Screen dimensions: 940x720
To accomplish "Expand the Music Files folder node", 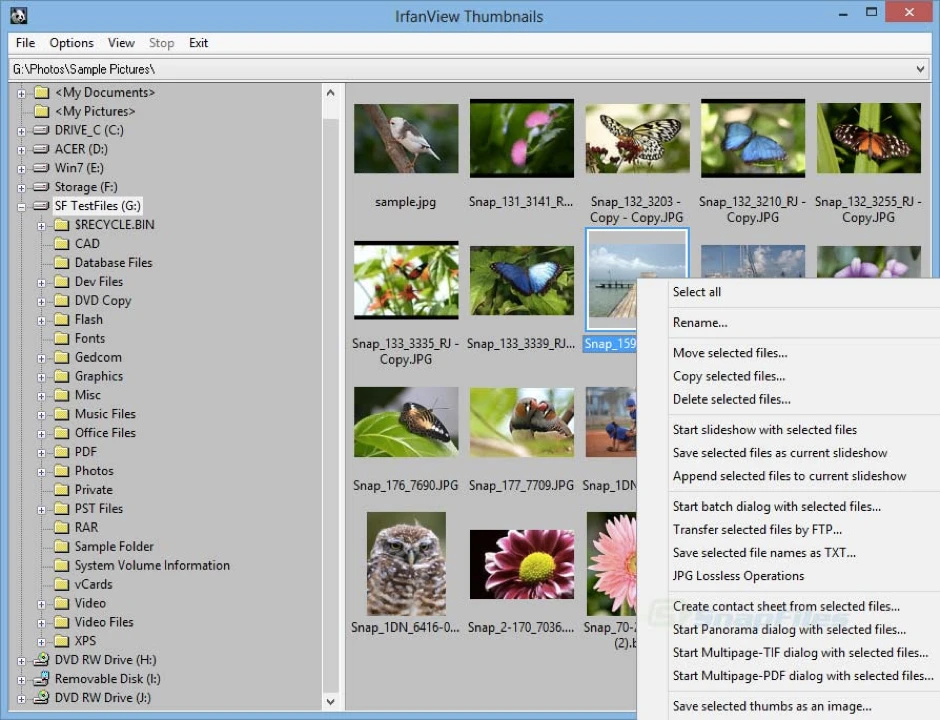I will (x=42, y=414).
